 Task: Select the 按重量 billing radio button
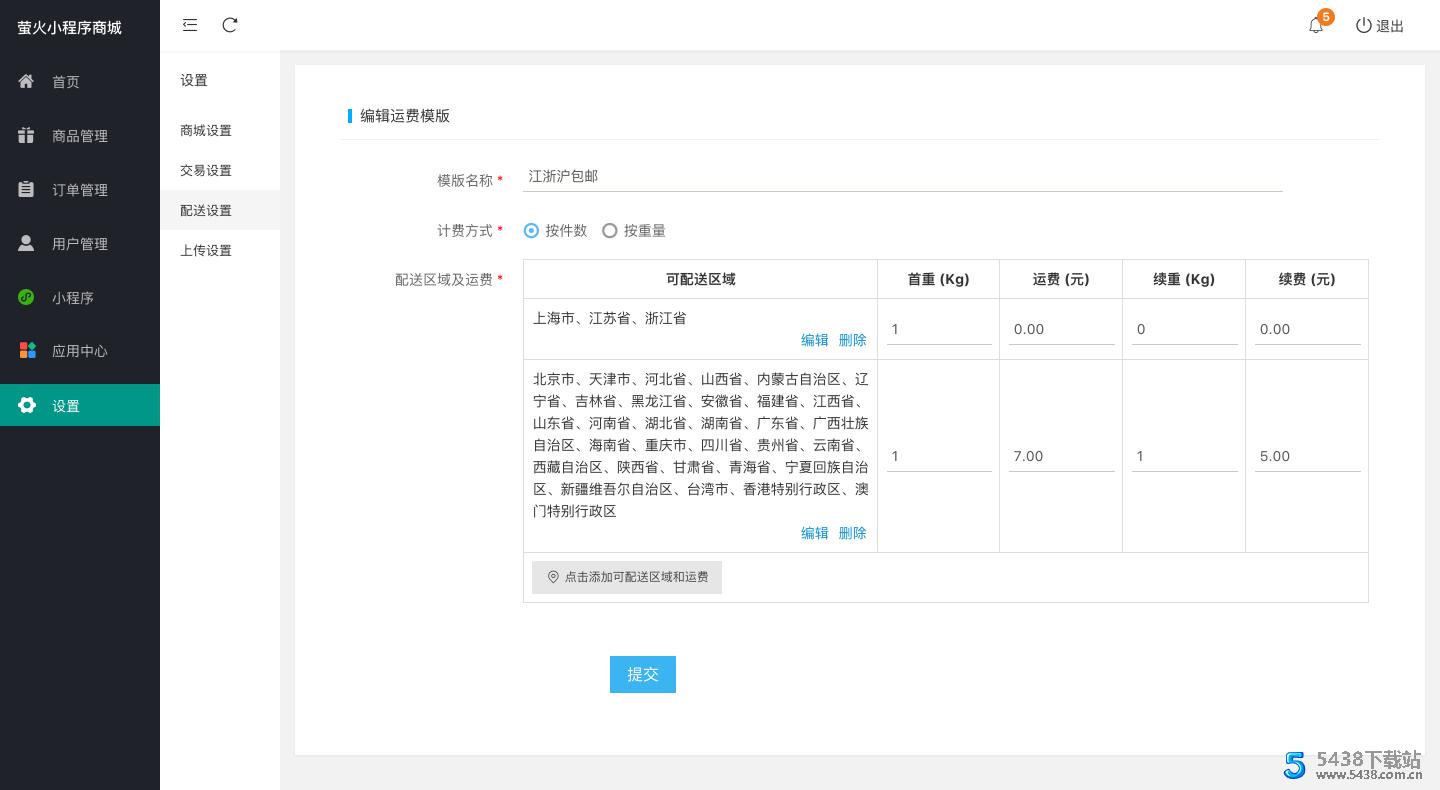(x=610, y=231)
